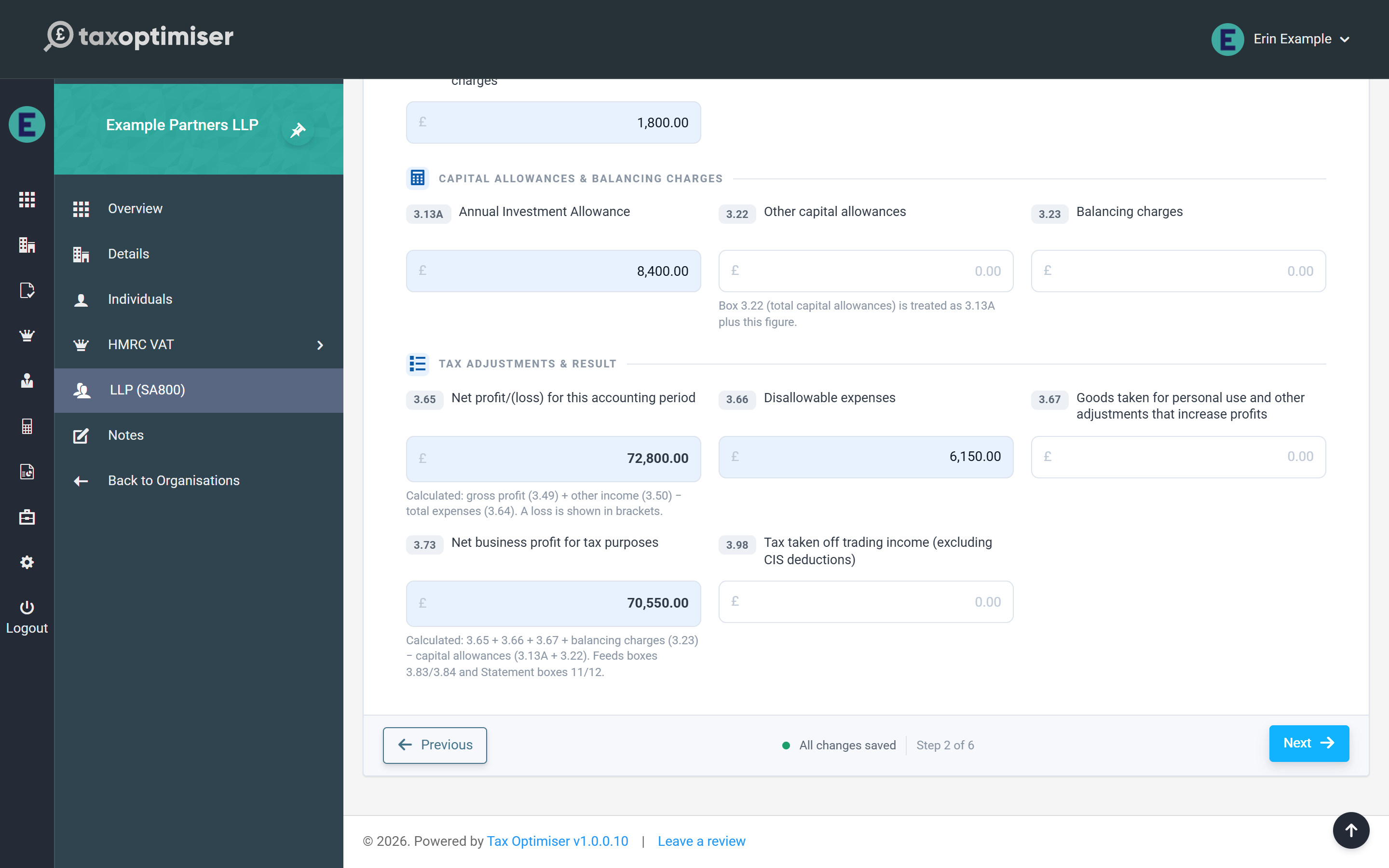Click the Capital Allowances calculator section icon
This screenshot has width=1389, height=868.
click(417, 178)
